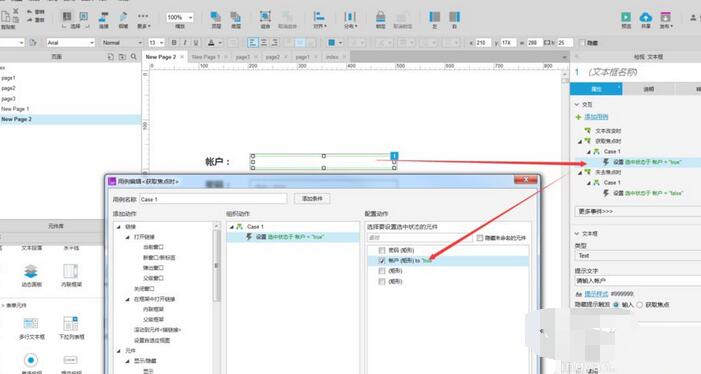Switch to the New Page 1 tab
This screenshot has width=701, height=374.
point(206,57)
